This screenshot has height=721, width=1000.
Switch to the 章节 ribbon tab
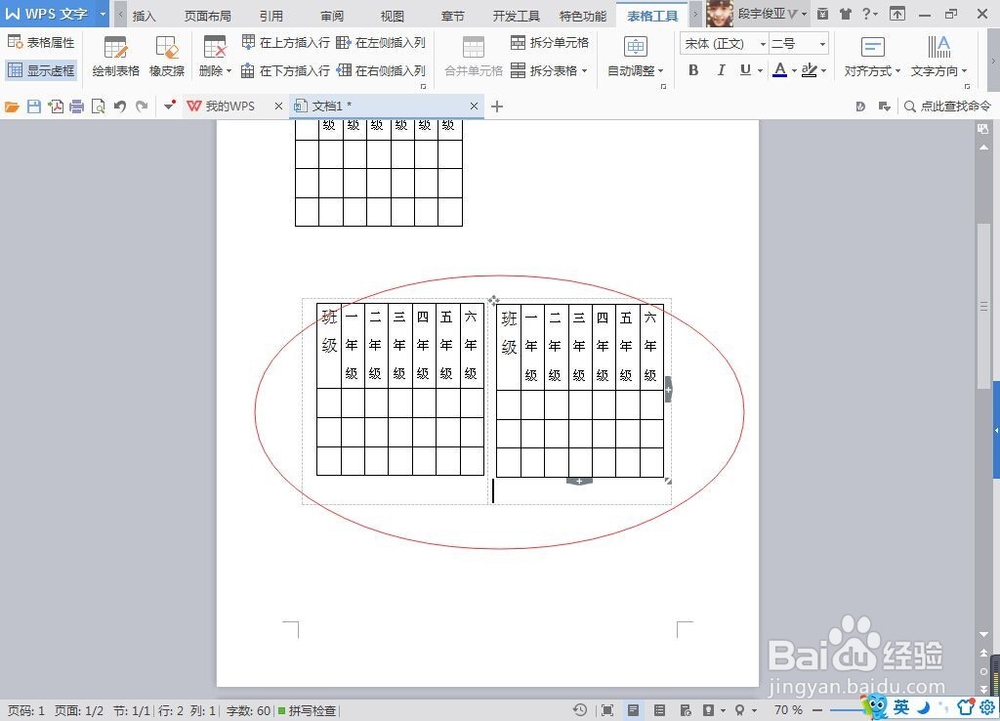tap(453, 16)
